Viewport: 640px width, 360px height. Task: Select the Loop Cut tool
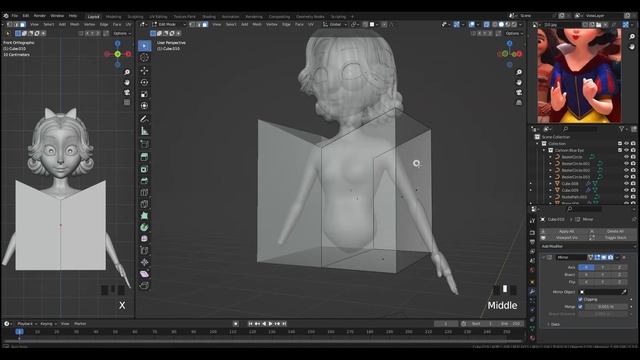tap(144, 193)
